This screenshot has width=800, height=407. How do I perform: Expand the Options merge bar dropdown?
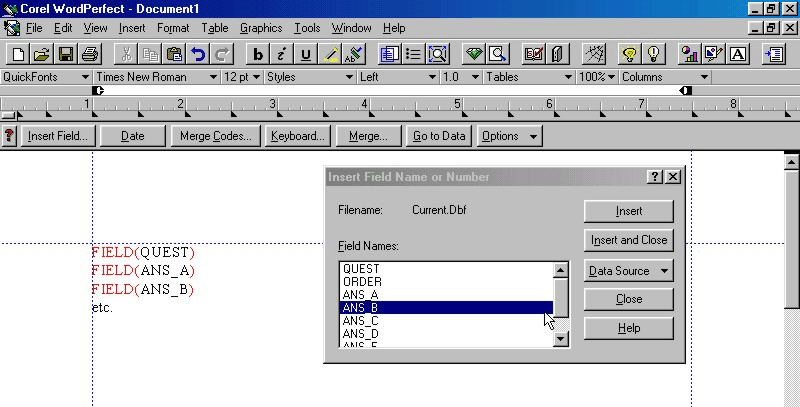click(x=509, y=136)
